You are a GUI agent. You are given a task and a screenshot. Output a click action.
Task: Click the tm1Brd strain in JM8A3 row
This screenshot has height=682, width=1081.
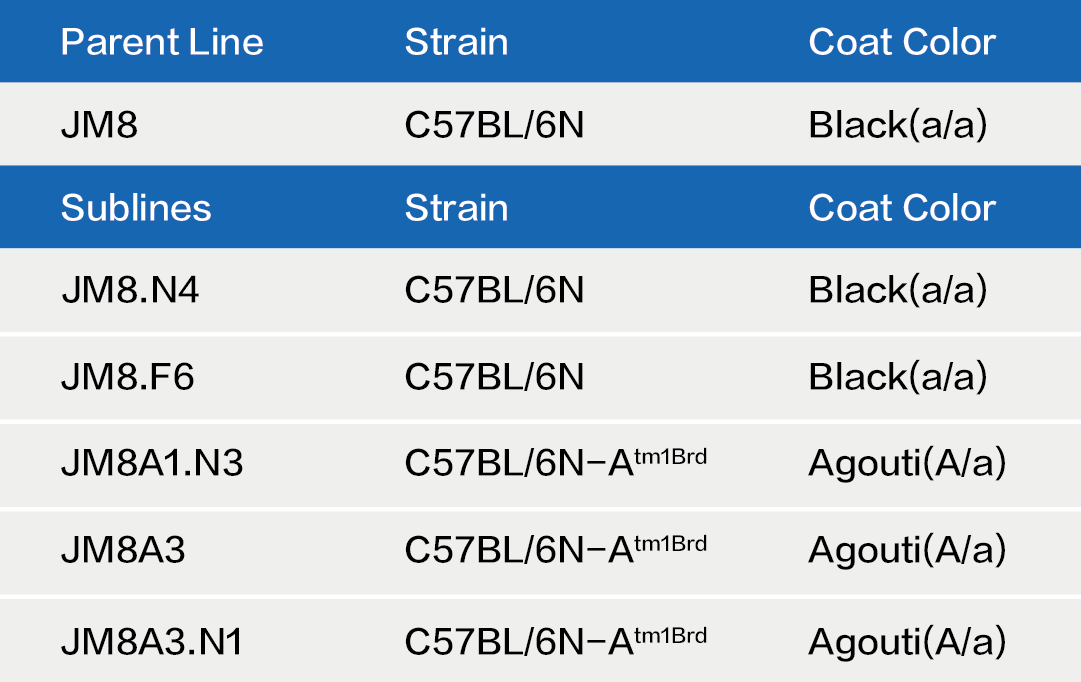(556, 548)
